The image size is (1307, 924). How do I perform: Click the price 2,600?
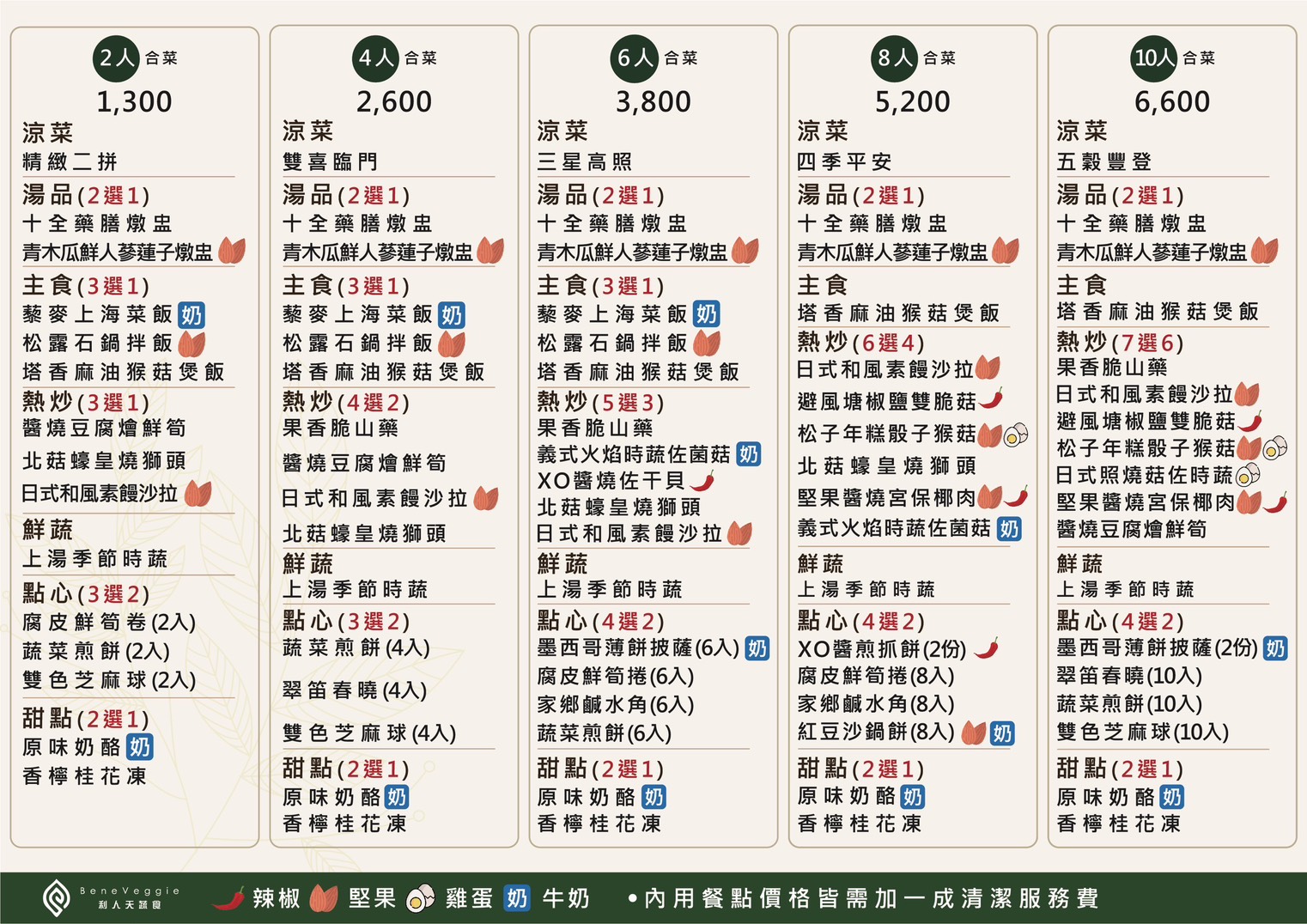tap(394, 102)
